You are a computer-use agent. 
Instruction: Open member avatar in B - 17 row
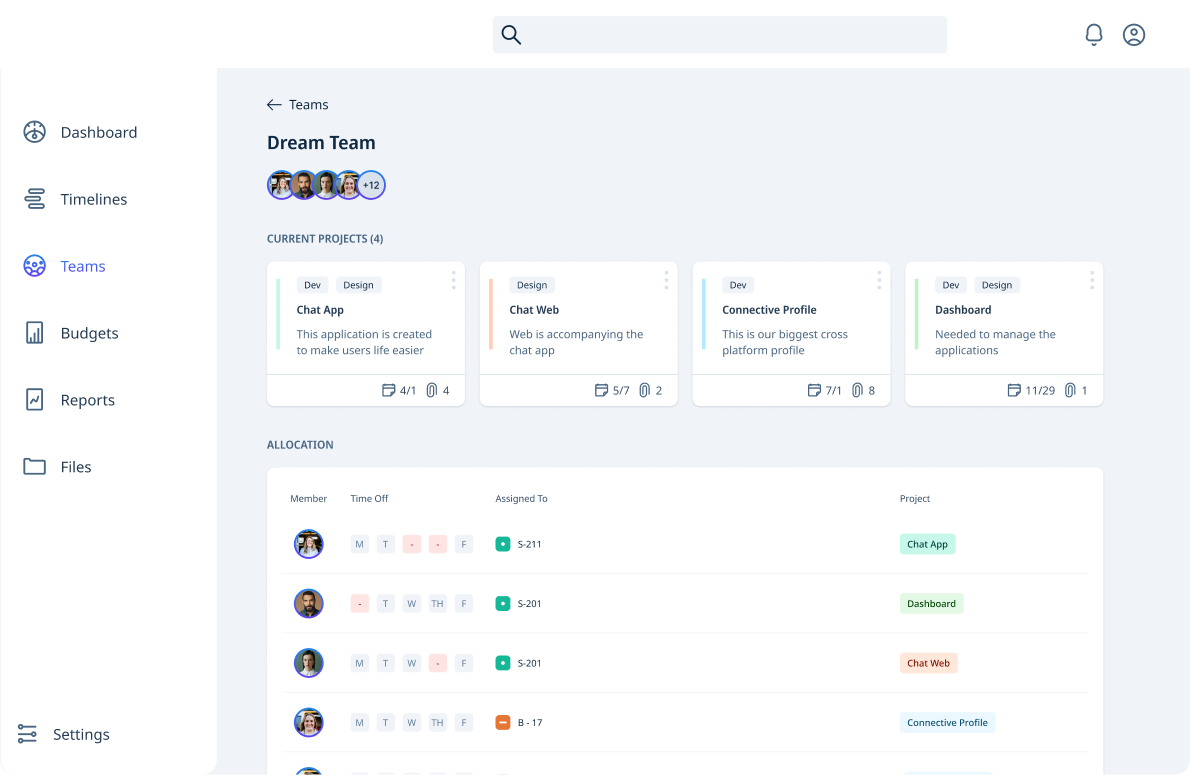point(309,722)
